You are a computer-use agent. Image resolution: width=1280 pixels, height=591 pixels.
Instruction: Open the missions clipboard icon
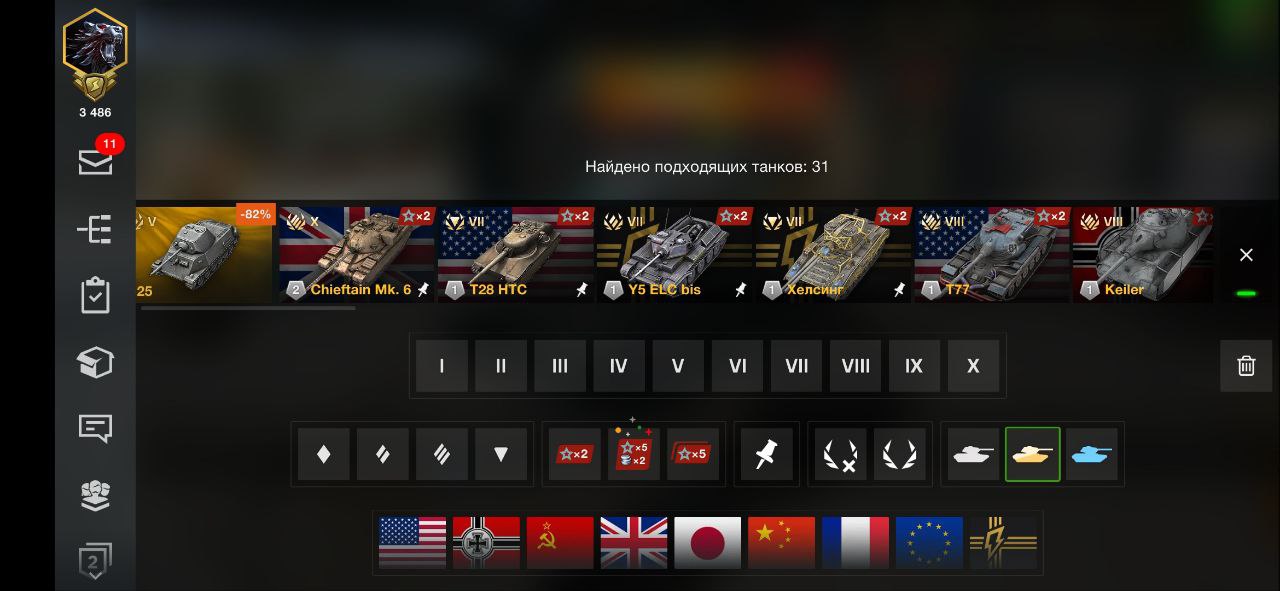(x=95, y=296)
